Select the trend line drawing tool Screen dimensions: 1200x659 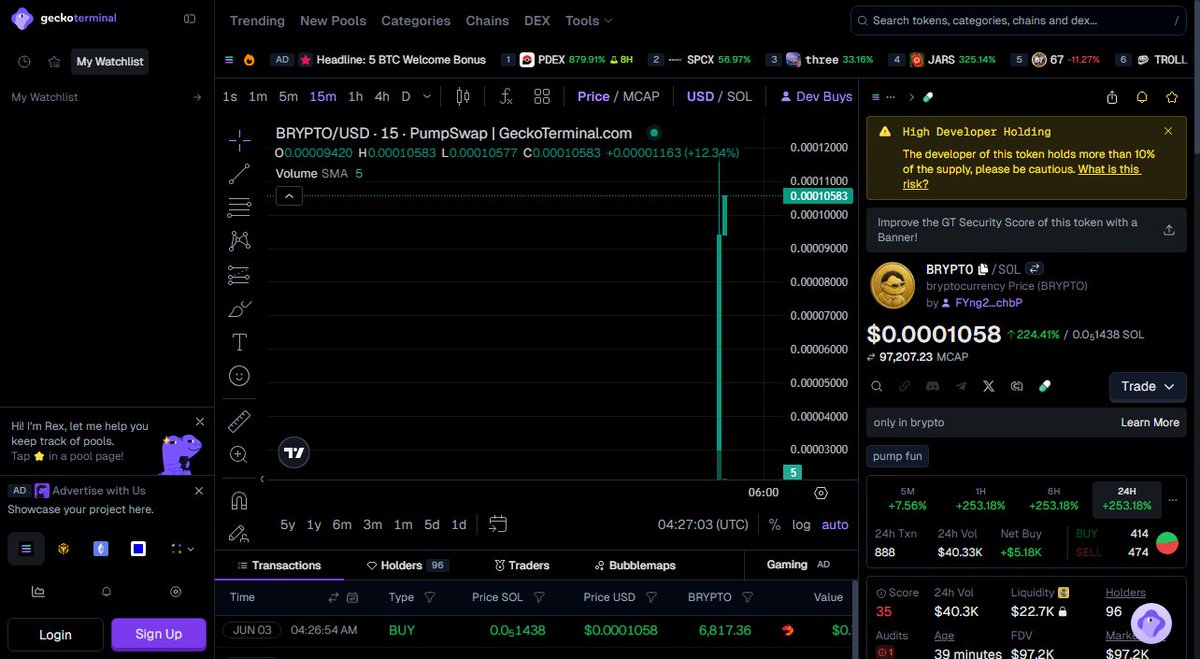[x=239, y=174]
